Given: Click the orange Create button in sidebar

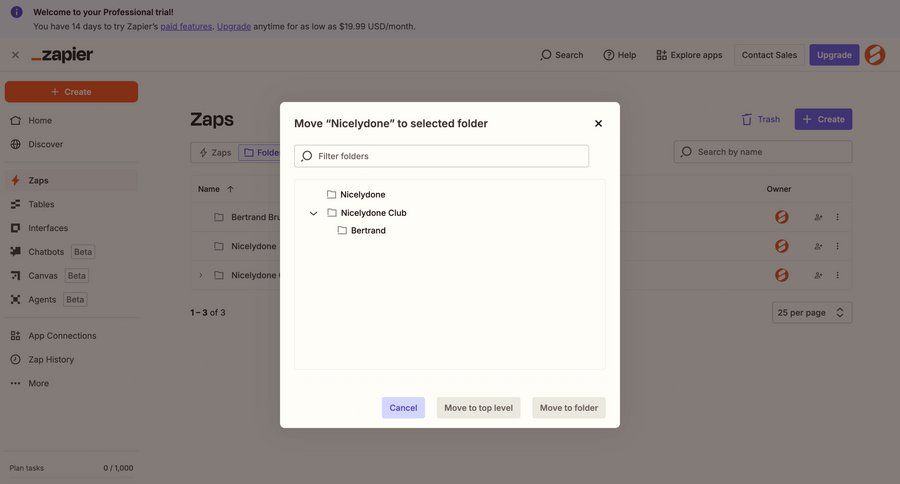Looking at the screenshot, I should [71, 92].
